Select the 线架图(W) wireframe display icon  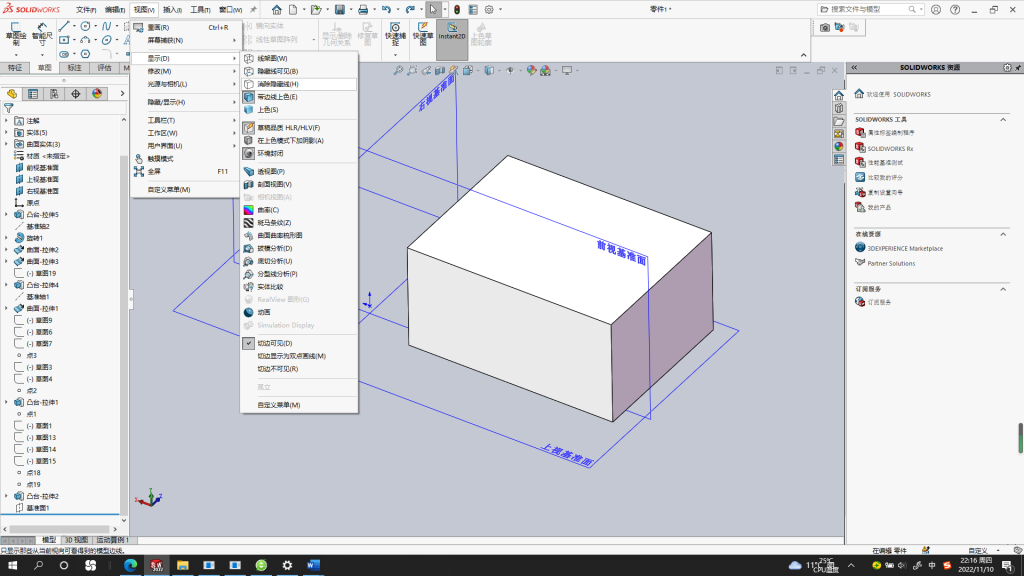(249, 58)
